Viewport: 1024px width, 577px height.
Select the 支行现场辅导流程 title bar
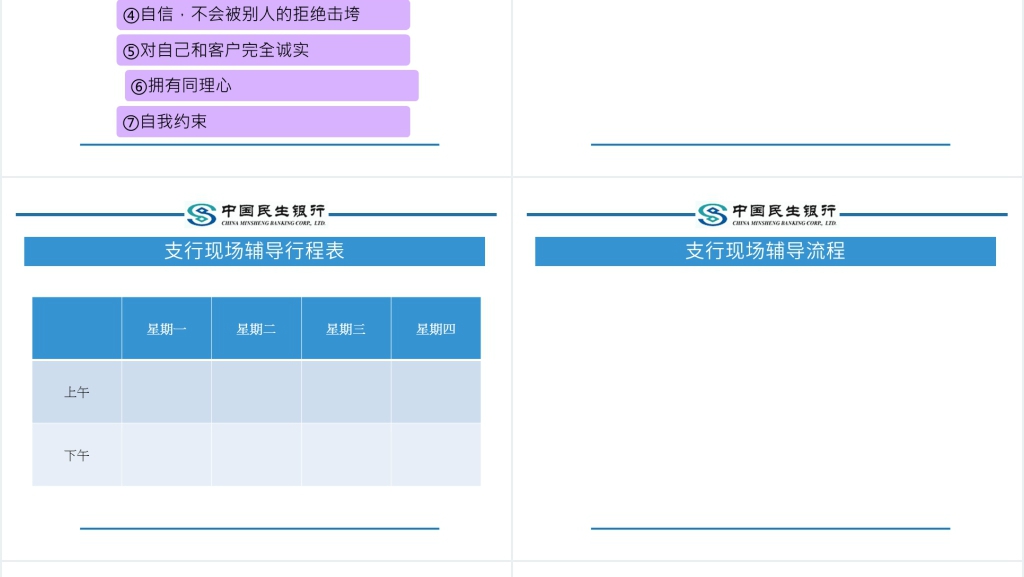(x=765, y=251)
